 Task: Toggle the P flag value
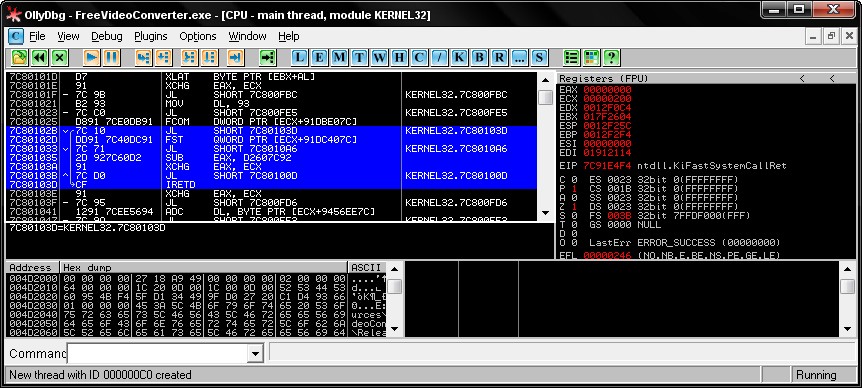[x=574, y=189]
